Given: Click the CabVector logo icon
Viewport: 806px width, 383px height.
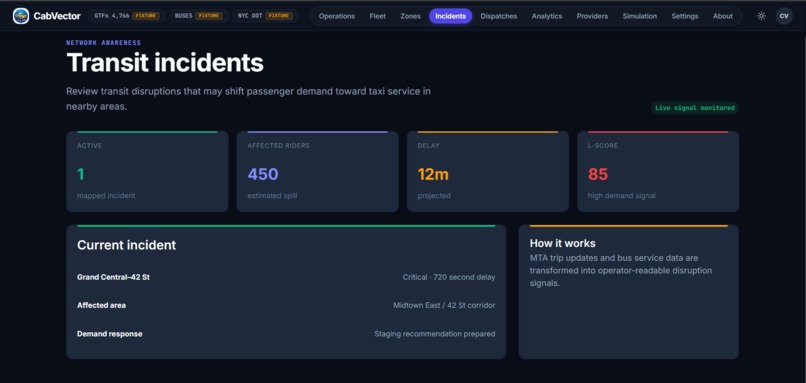Looking at the screenshot, I should point(21,16).
